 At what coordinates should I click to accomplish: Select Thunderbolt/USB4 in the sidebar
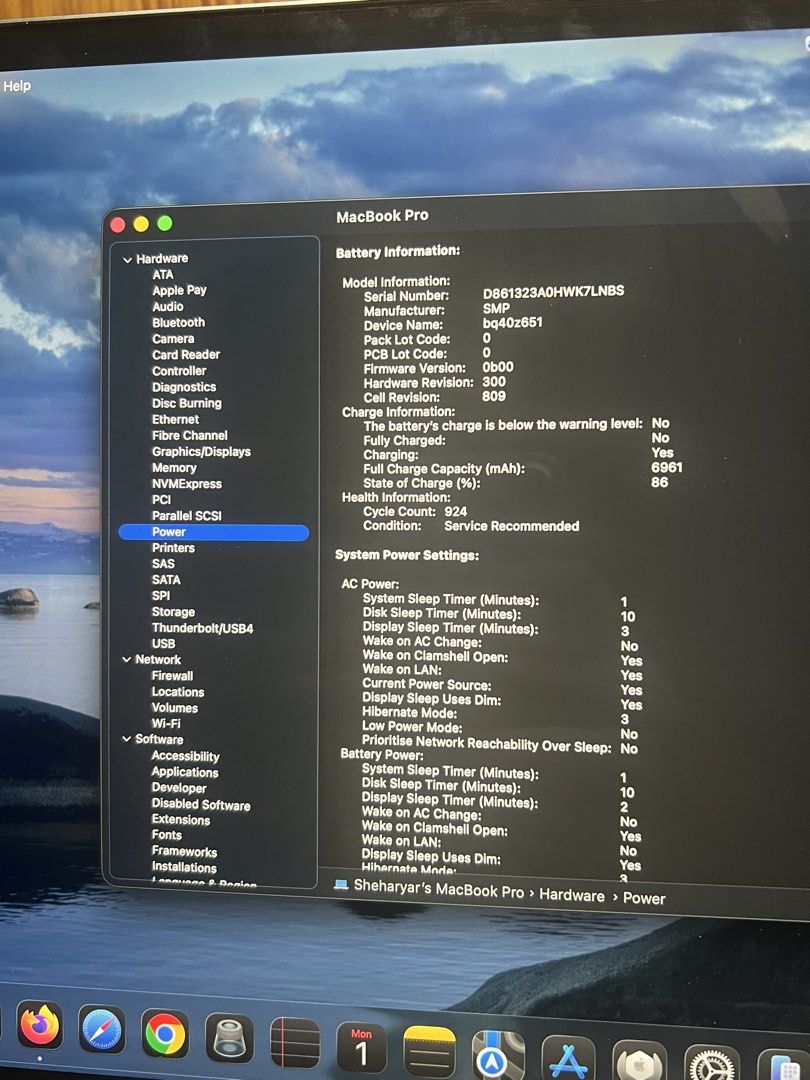point(202,628)
